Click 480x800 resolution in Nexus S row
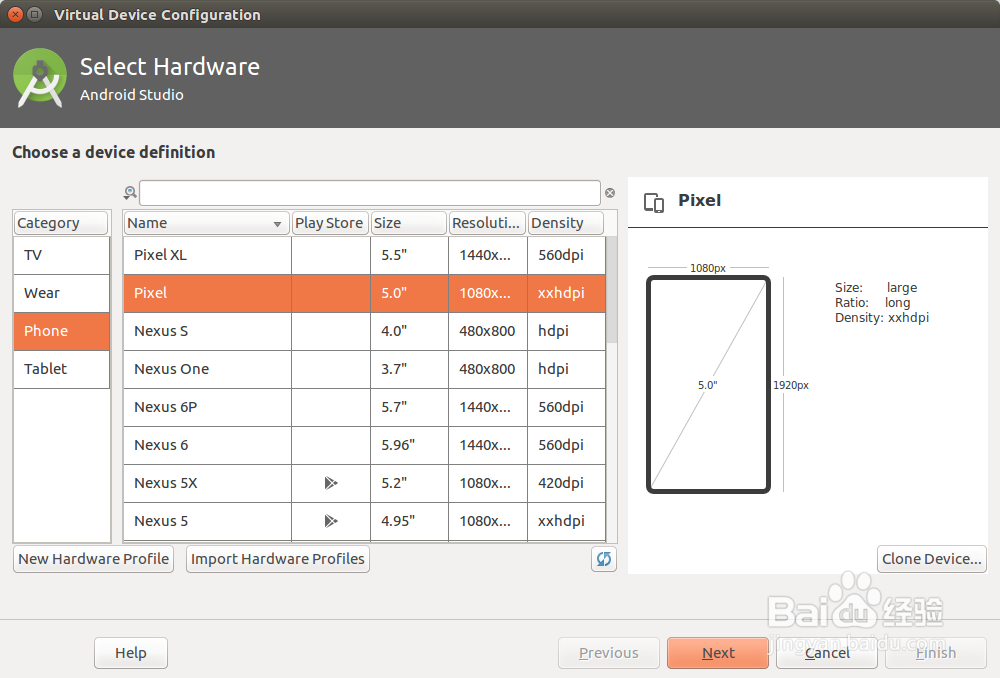Screen dimensions: 1000x678 coord(488,331)
